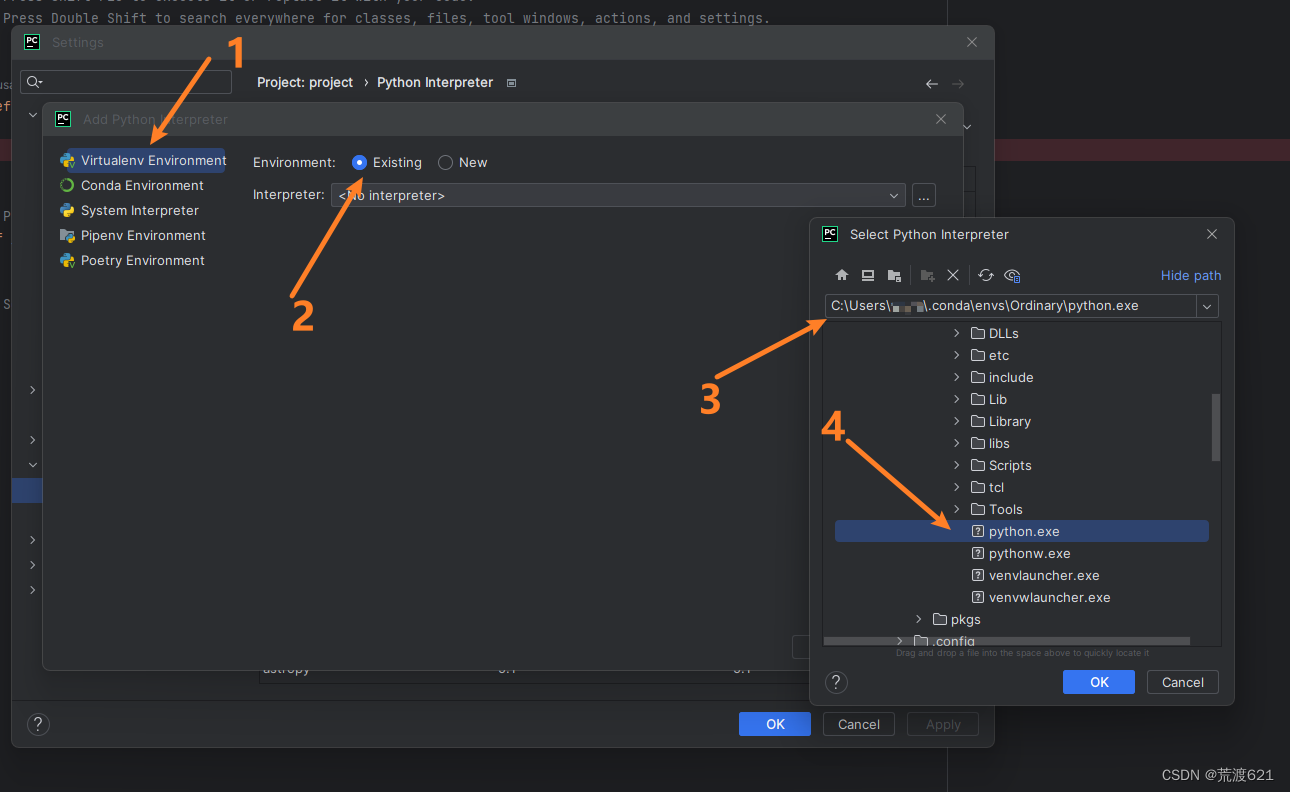Expand the include folder
This screenshot has width=1290, height=792.
click(x=956, y=377)
